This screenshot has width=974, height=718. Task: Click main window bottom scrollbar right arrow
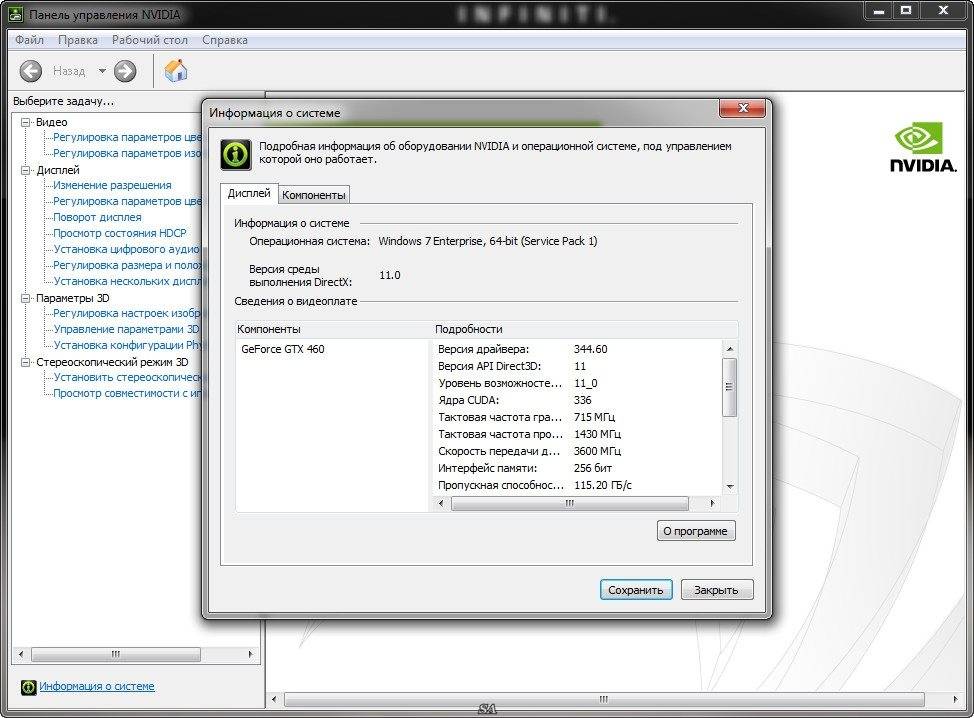pyautogui.click(x=955, y=700)
